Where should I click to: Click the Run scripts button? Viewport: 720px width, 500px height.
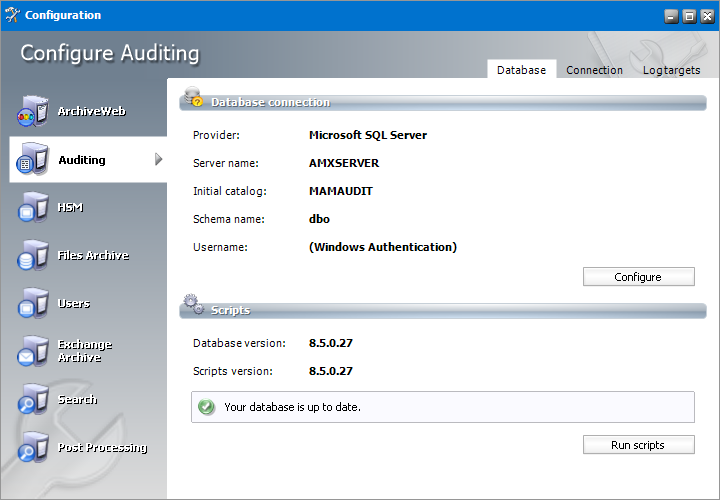pos(638,445)
